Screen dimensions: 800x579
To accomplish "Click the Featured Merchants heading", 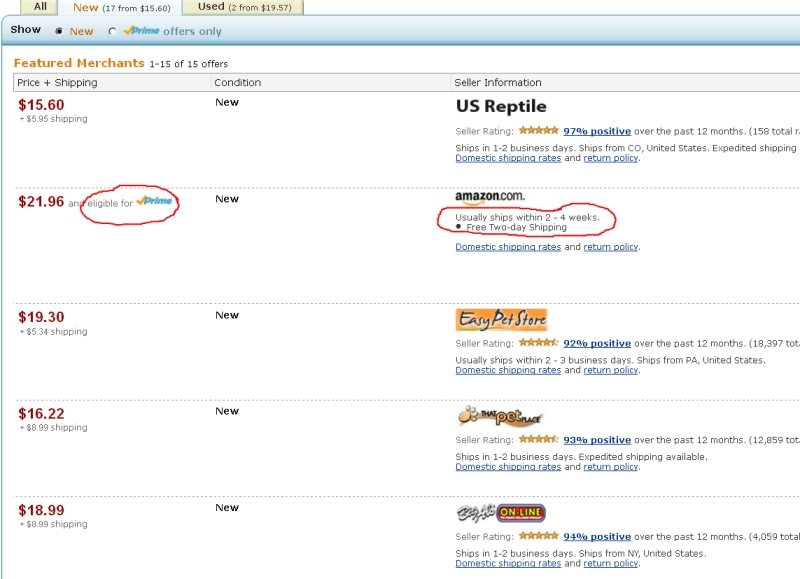I will pyautogui.click(x=79, y=63).
